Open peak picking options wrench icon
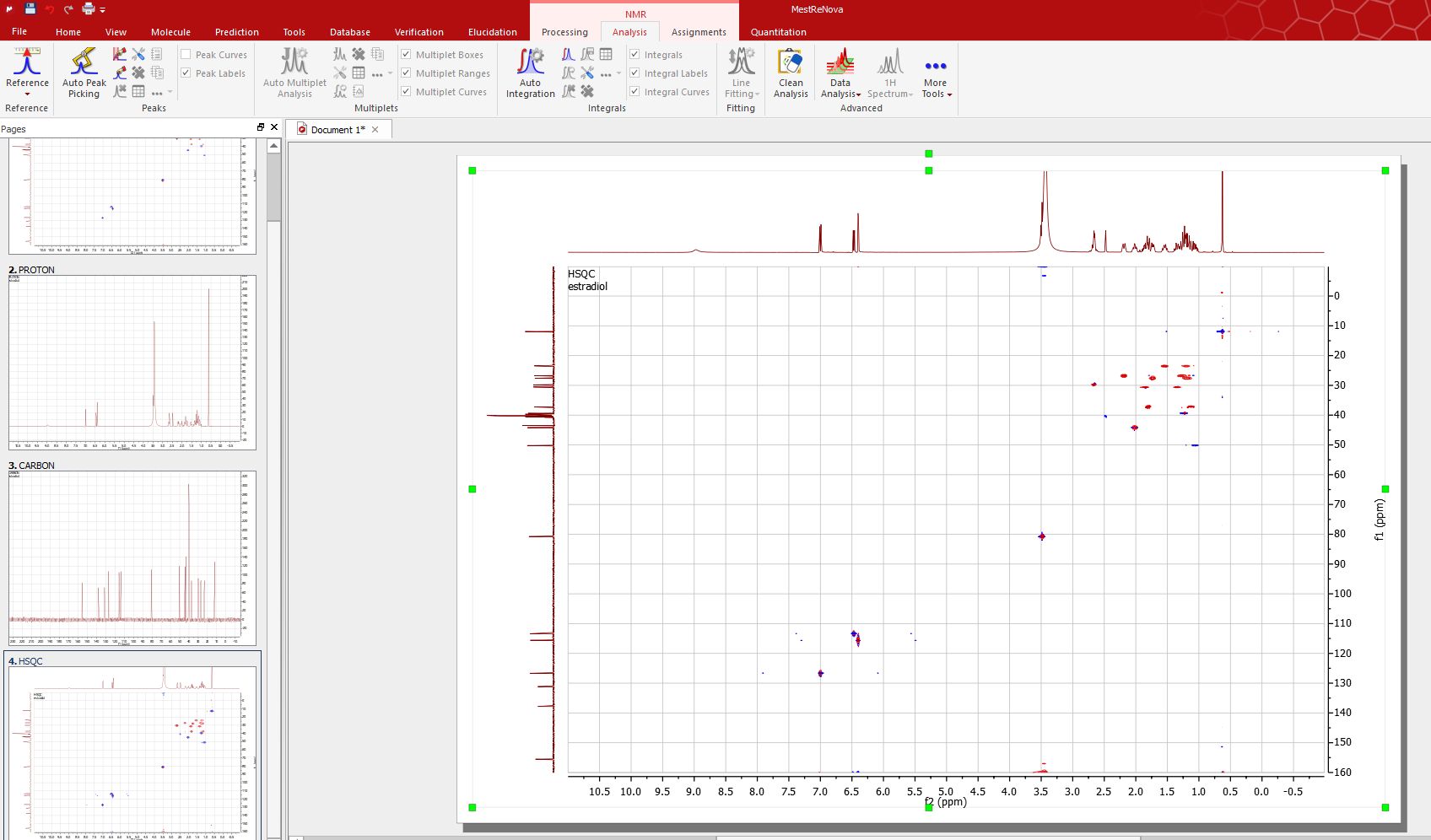The image size is (1431, 840). click(x=138, y=54)
